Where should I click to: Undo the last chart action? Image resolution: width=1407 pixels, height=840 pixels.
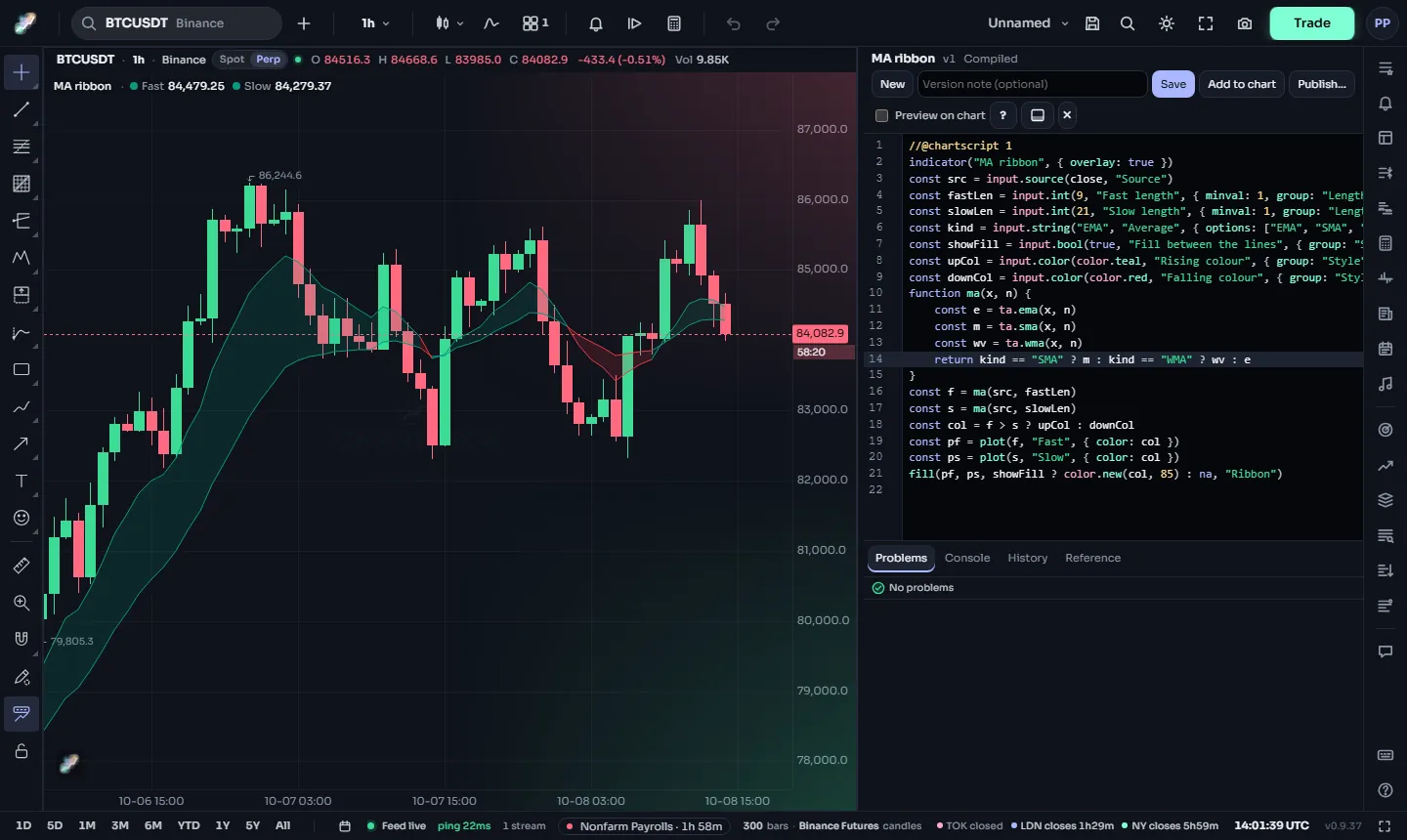pos(734,23)
